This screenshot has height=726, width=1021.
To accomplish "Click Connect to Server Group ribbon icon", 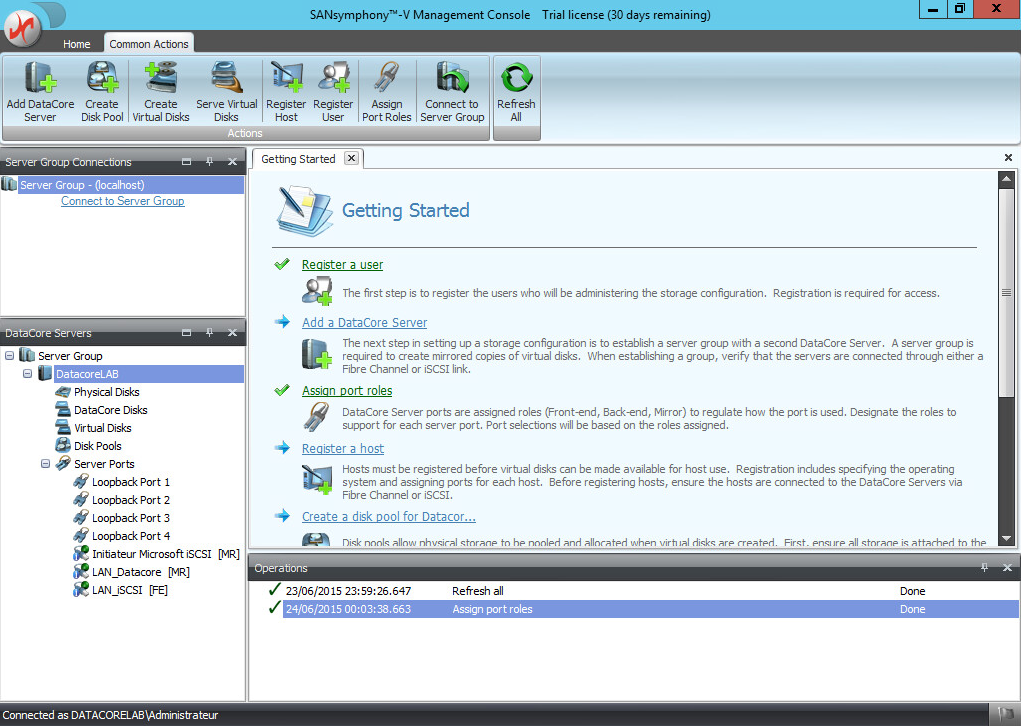I will pyautogui.click(x=452, y=79).
